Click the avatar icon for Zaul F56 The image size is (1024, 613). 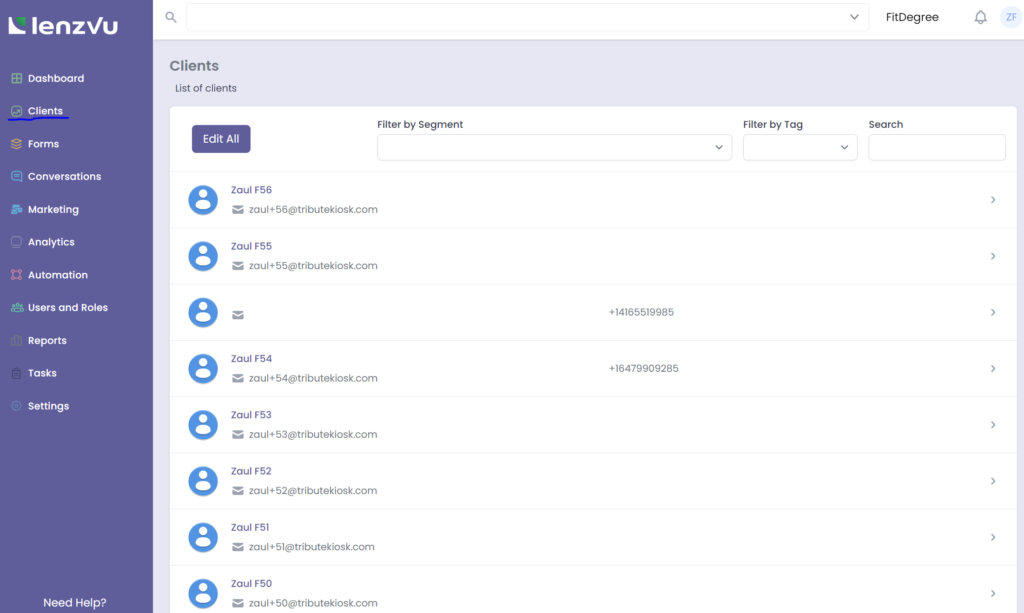pyautogui.click(x=203, y=200)
